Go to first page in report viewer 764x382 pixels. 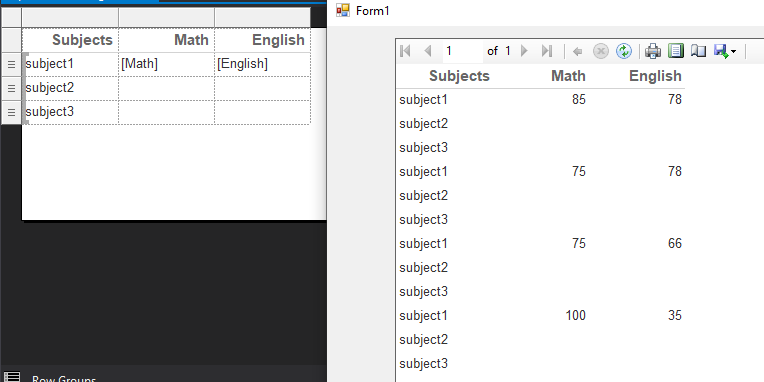point(405,51)
